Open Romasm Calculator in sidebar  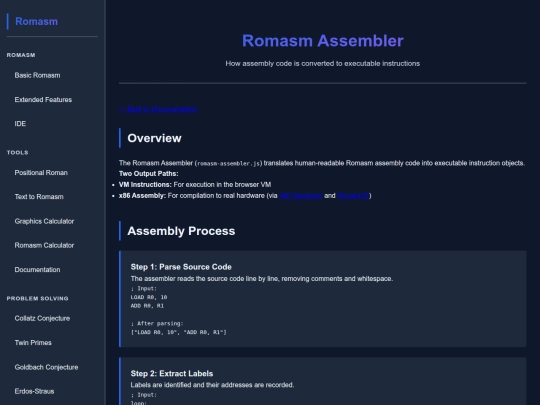(x=44, y=245)
